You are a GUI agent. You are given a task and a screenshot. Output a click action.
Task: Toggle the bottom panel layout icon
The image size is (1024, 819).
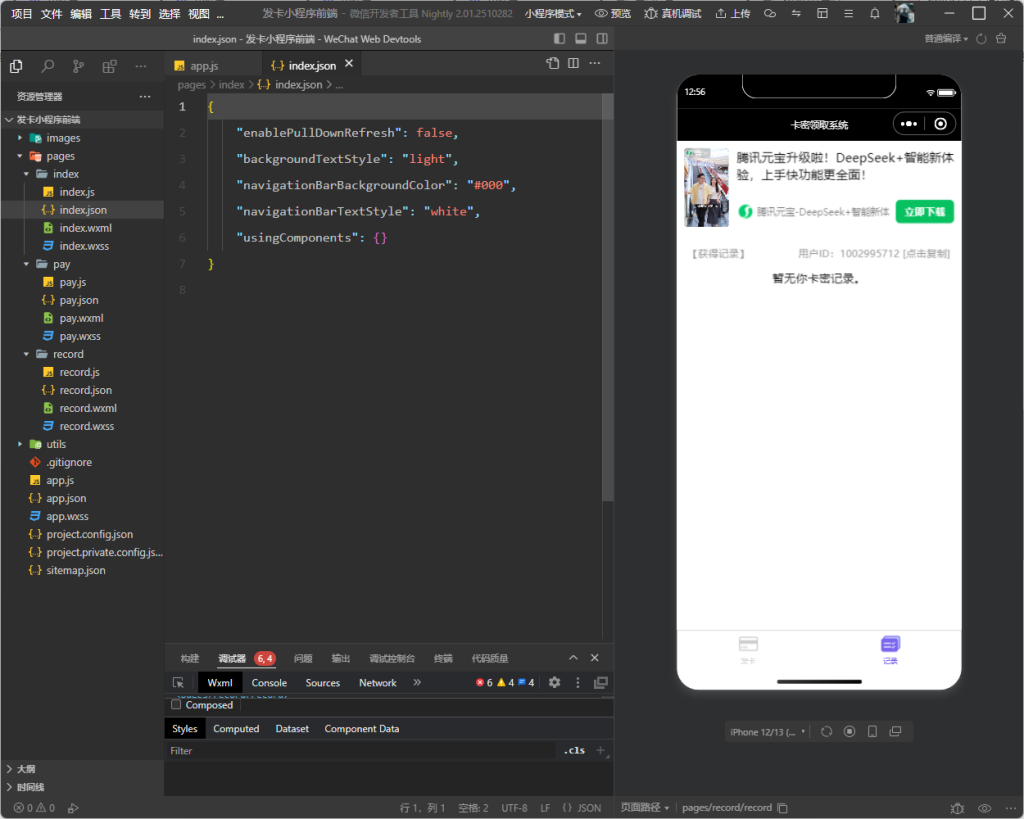580,38
